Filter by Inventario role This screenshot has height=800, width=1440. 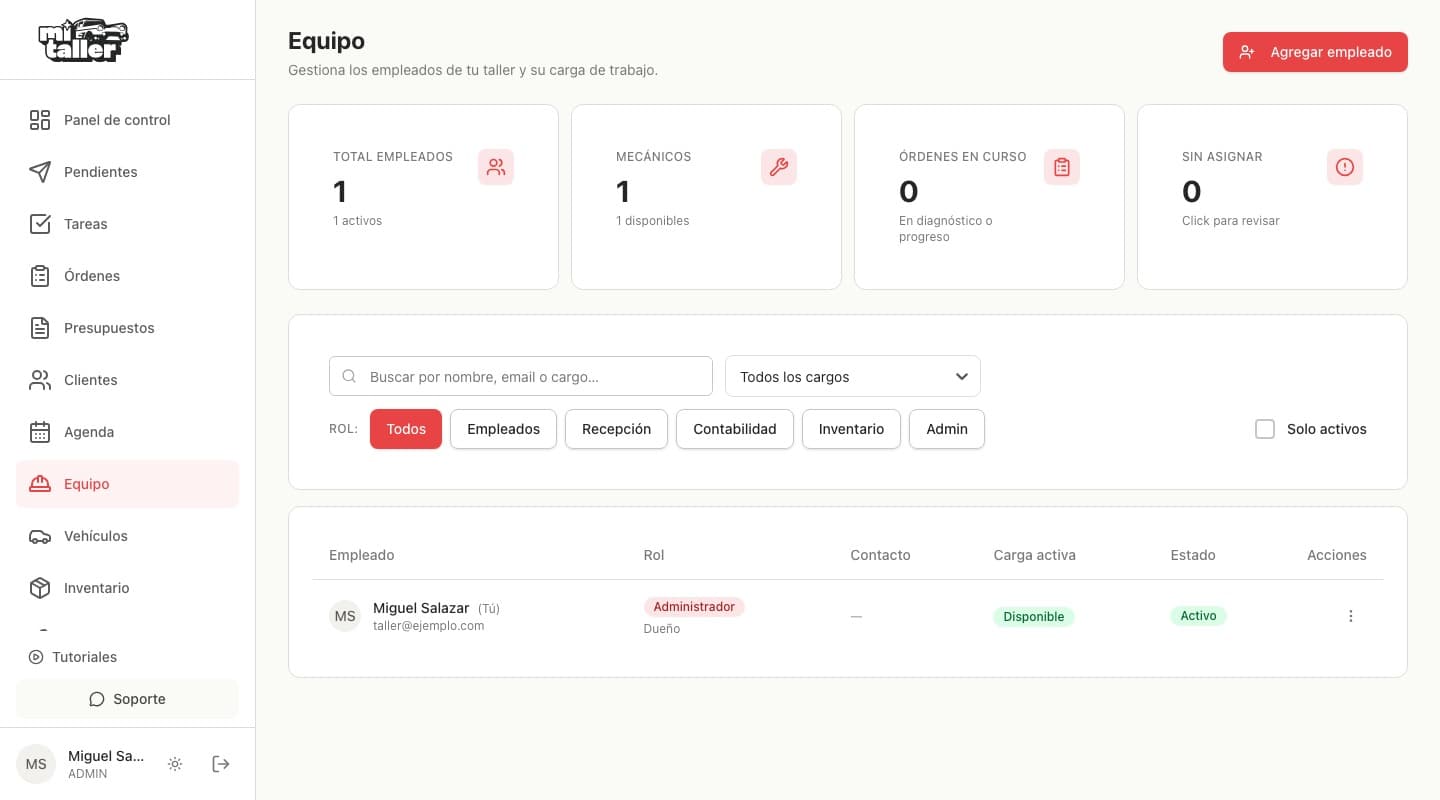point(851,429)
